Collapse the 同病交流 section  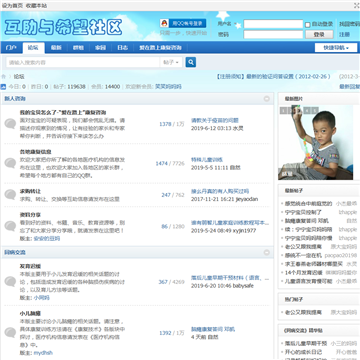click(x=266, y=253)
